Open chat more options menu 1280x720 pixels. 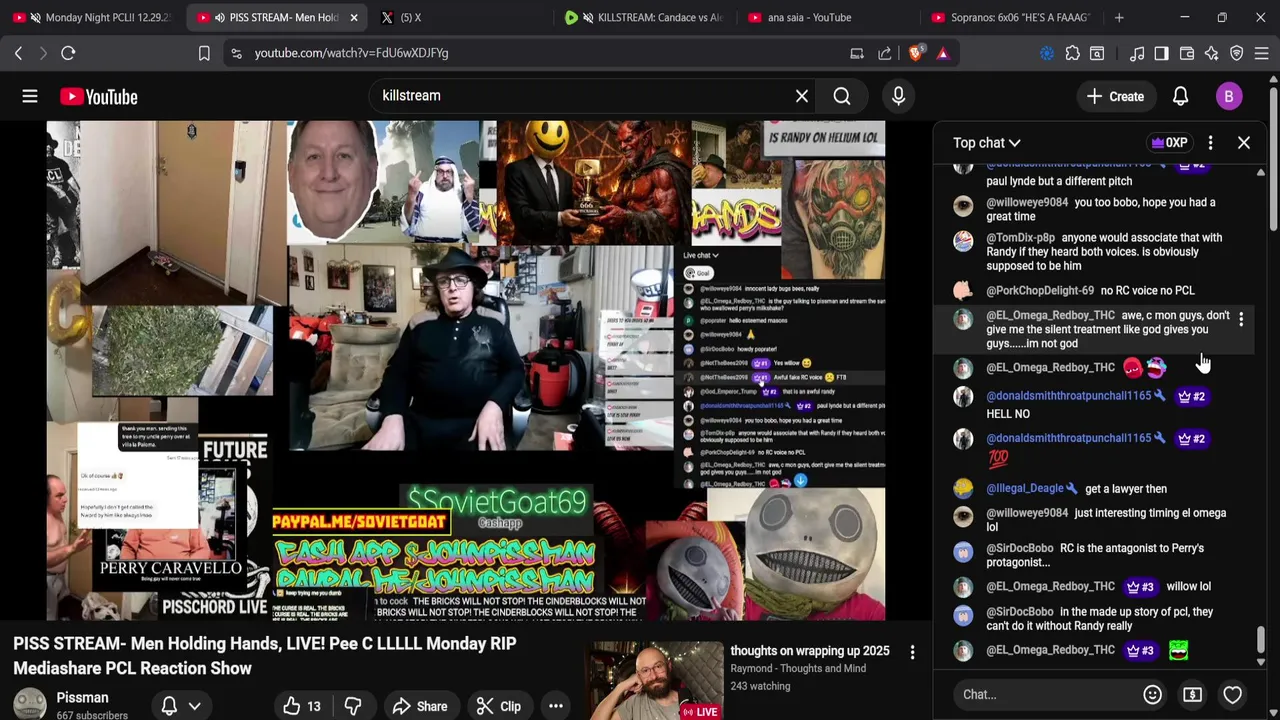(1210, 143)
